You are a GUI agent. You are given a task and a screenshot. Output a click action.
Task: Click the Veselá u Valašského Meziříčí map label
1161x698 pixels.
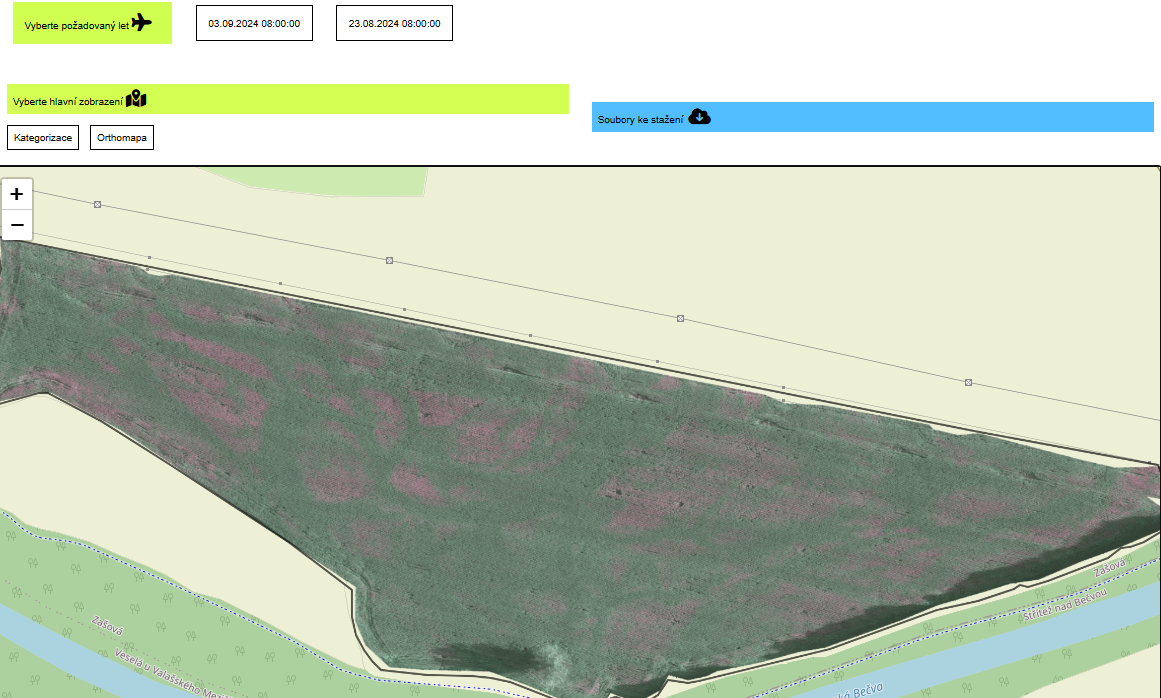coord(174,674)
